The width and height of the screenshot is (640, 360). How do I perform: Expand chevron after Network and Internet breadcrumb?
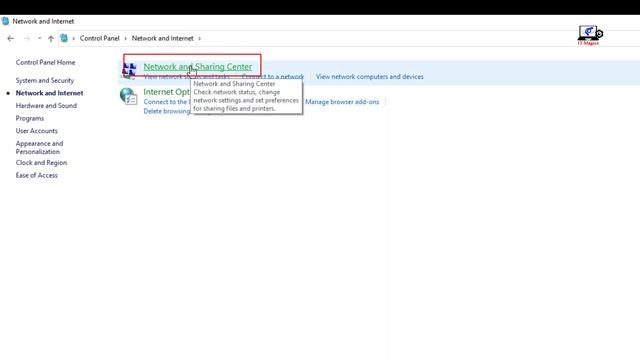click(200, 38)
